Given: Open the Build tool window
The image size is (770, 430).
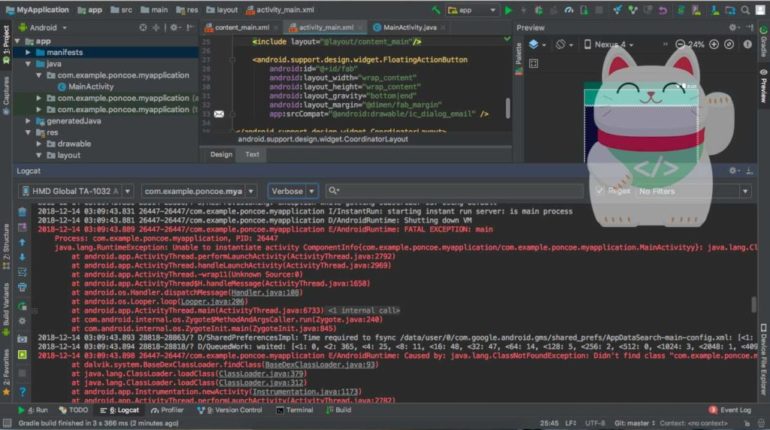Looking at the screenshot, I should (338, 410).
